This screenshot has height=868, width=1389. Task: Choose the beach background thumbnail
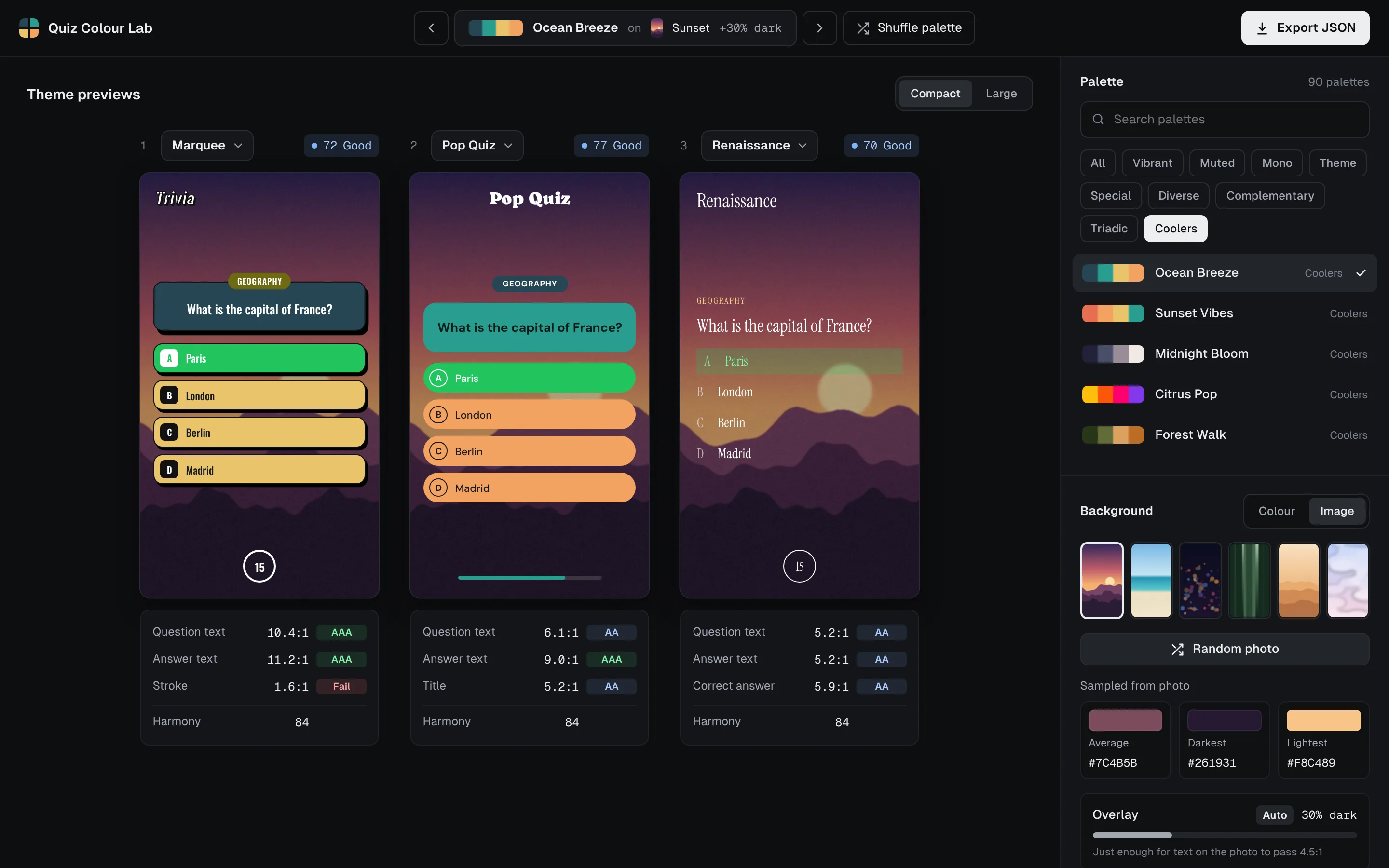coord(1150,581)
